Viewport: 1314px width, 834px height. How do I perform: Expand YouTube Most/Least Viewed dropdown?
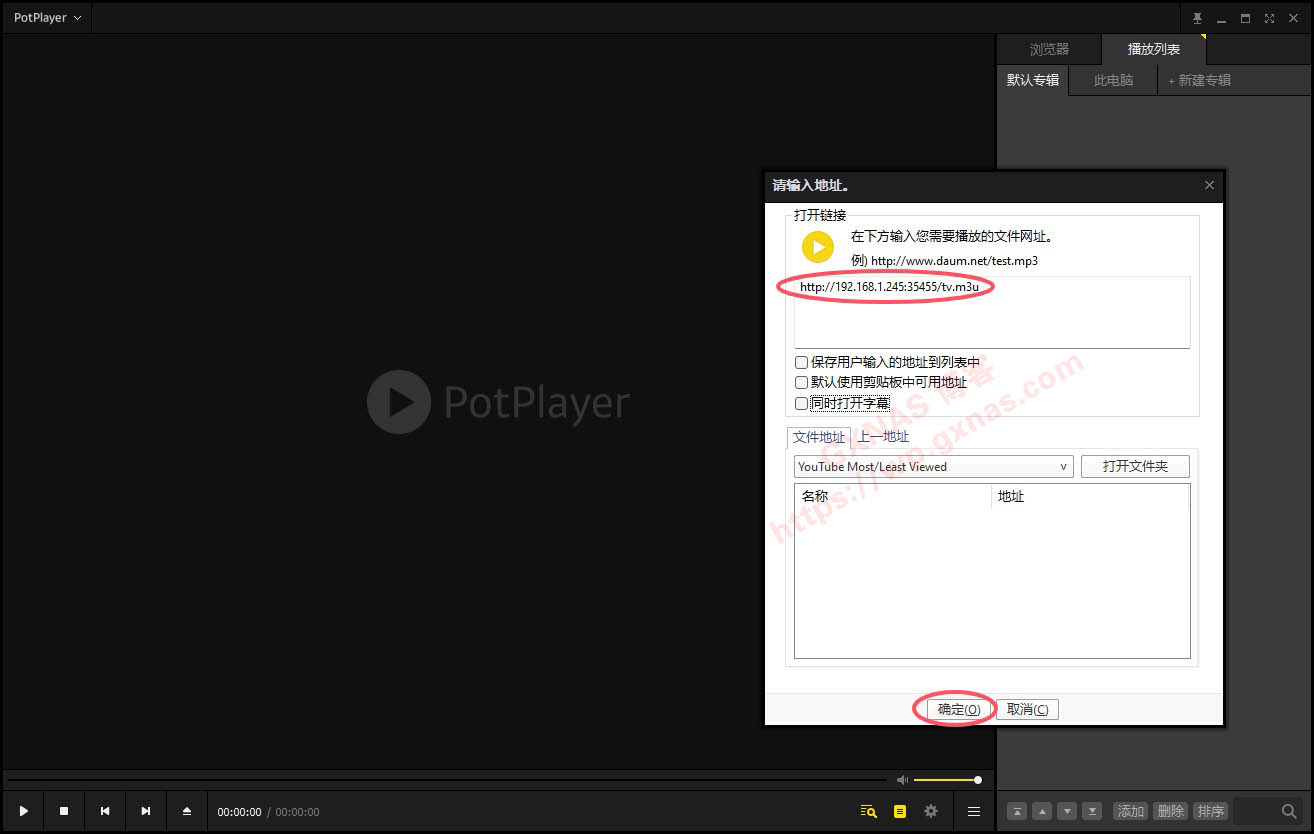point(1063,467)
